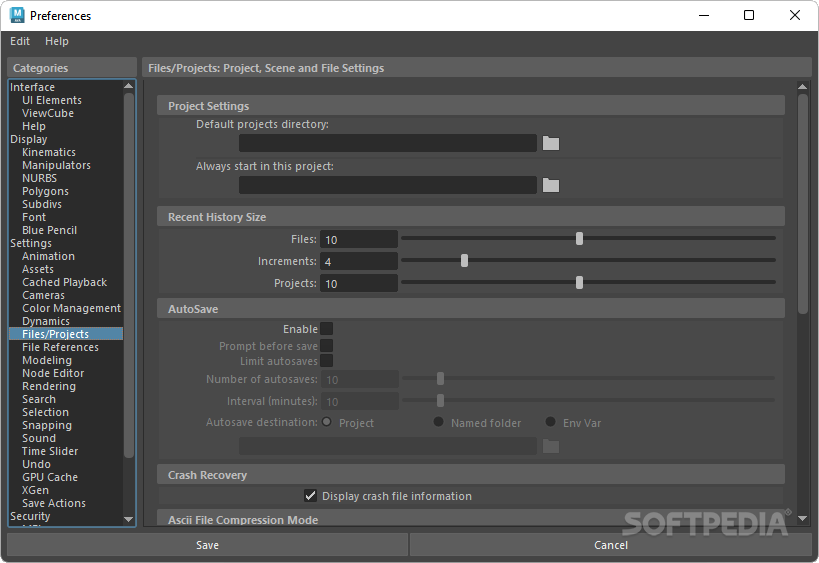This screenshot has height=563, width=819.
Task: Click folder icon for Always start in this project
Action: click(551, 185)
